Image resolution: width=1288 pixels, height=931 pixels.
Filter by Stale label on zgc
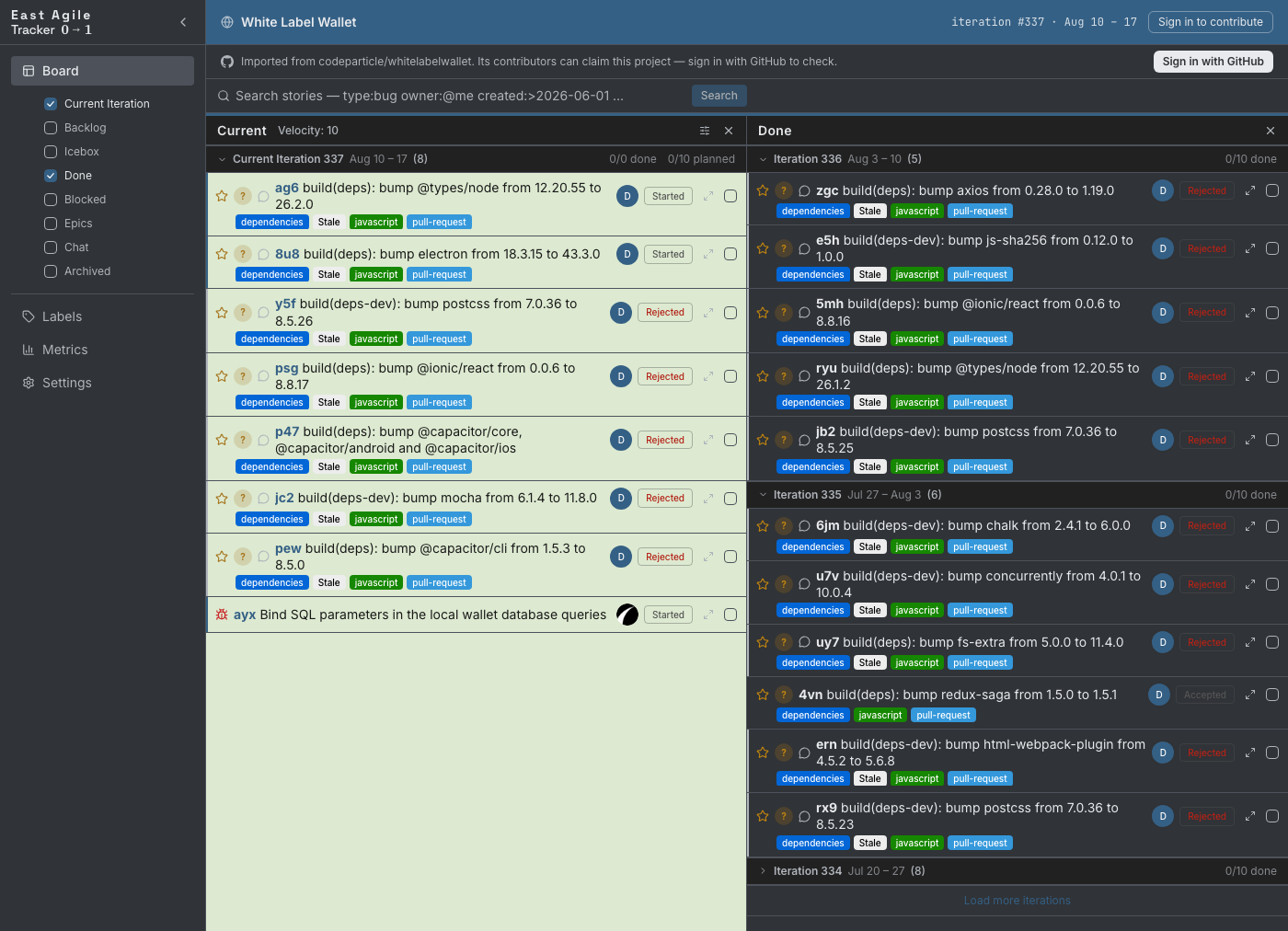870,212
